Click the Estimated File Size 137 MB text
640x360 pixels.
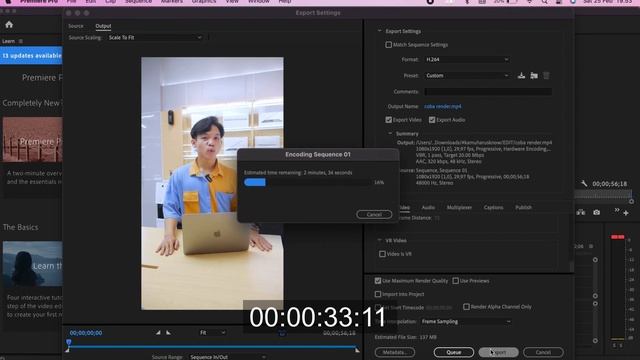point(406,337)
